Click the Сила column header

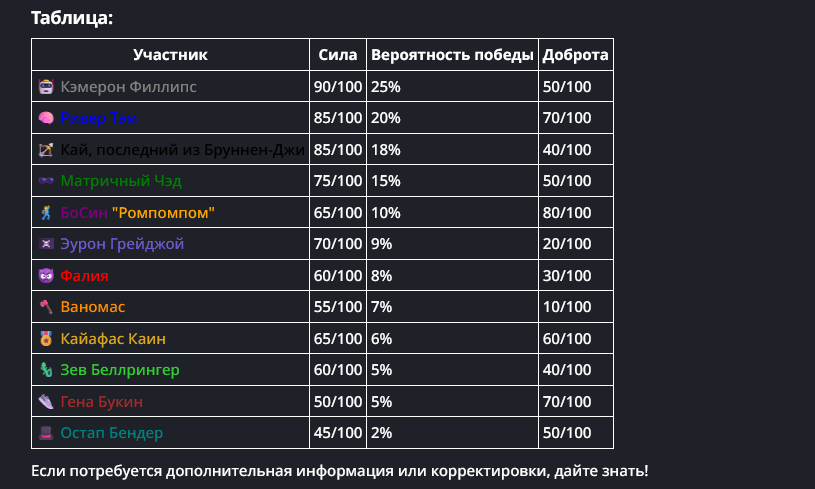click(x=338, y=55)
